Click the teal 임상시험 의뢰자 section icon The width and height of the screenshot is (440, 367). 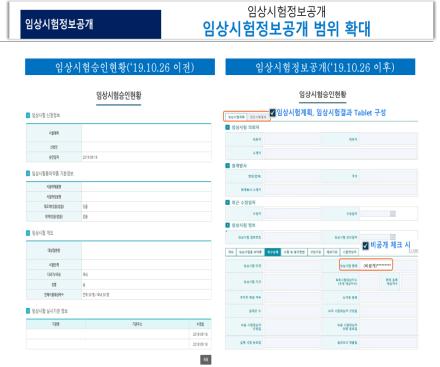(x=228, y=127)
